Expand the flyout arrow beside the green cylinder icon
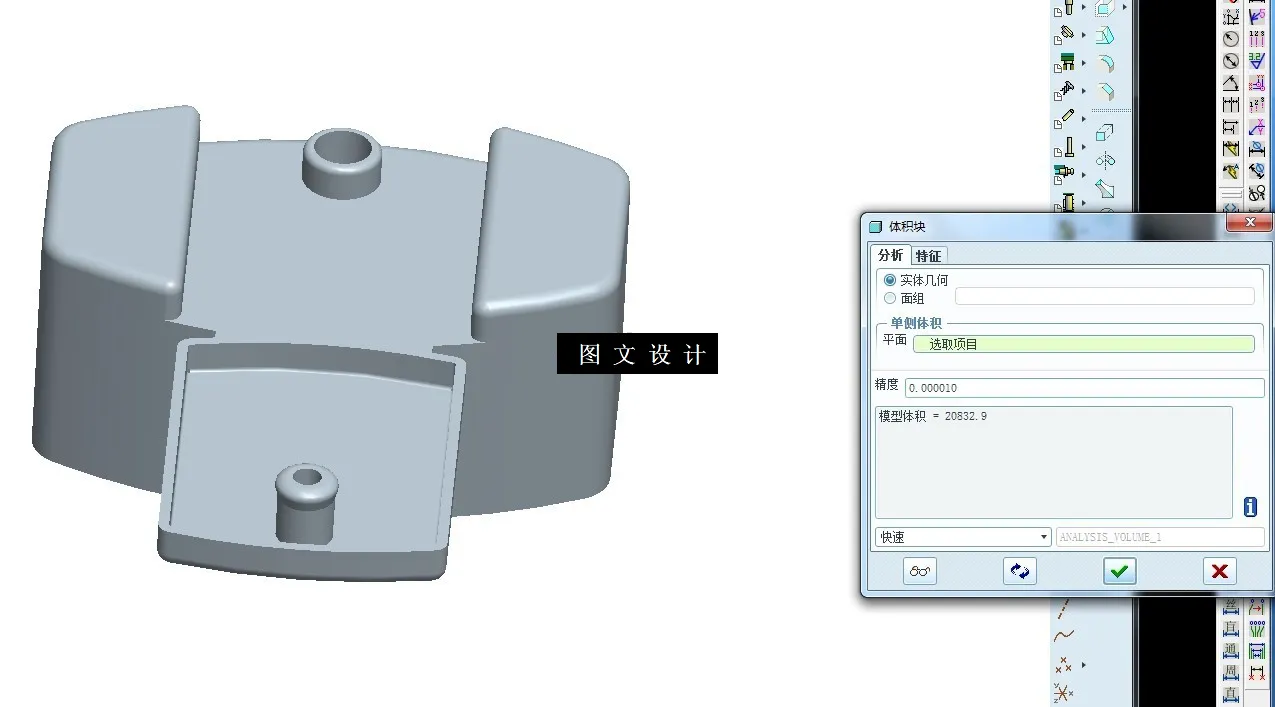This screenshot has height=707, width=1275. coord(1084,174)
